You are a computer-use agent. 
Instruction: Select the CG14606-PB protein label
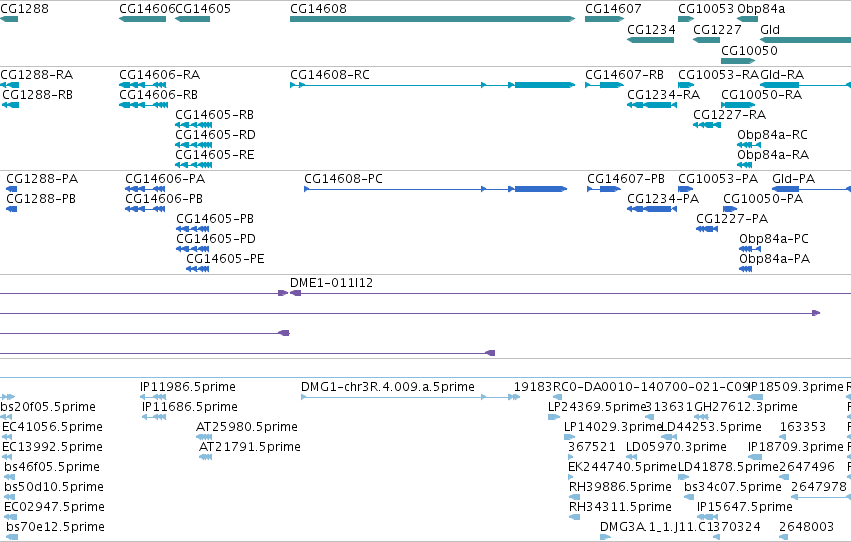tap(164, 199)
